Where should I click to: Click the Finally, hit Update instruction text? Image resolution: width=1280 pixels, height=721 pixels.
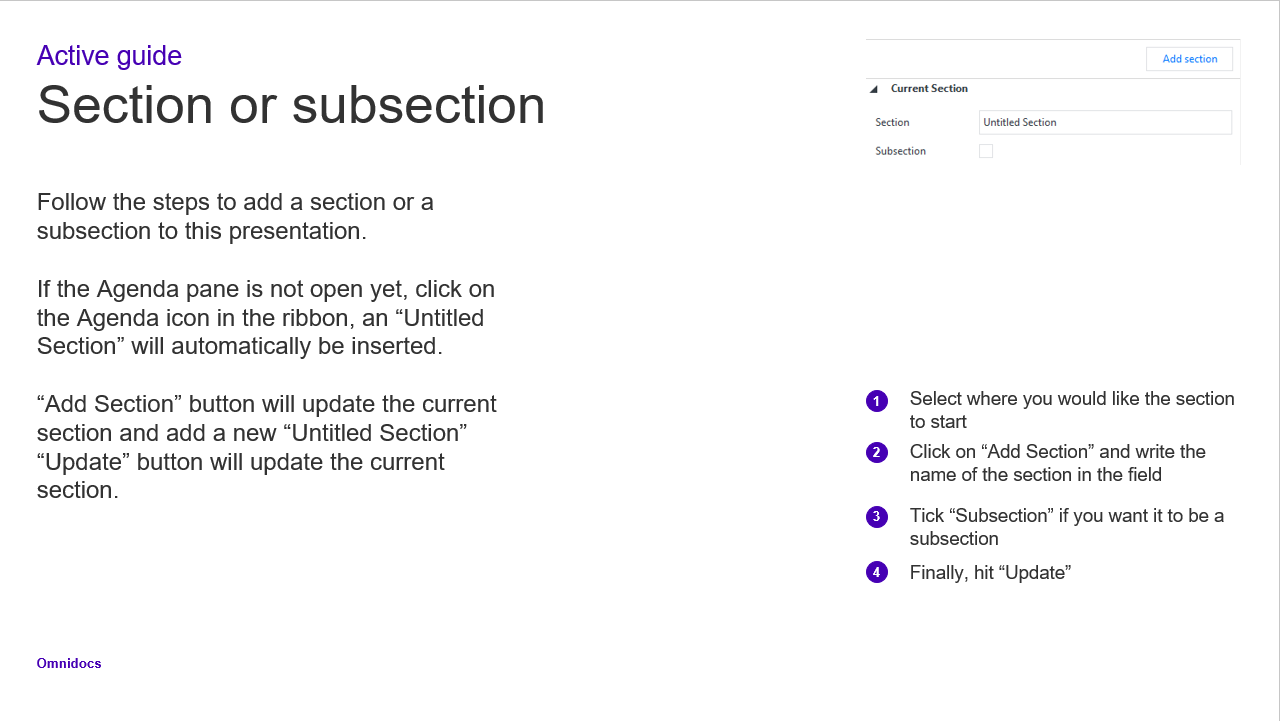click(x=990, y=573)
